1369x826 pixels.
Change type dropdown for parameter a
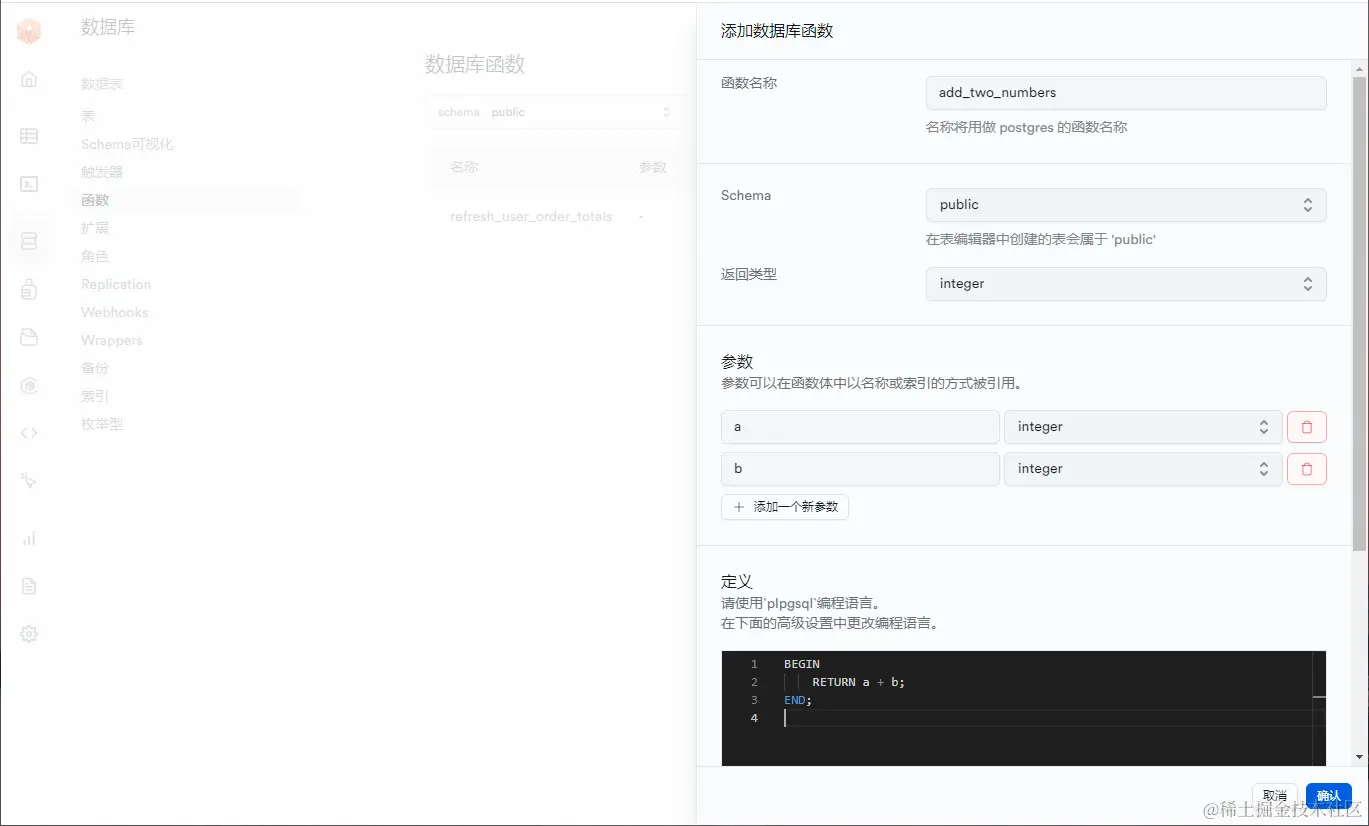(x=1143, y=427)
